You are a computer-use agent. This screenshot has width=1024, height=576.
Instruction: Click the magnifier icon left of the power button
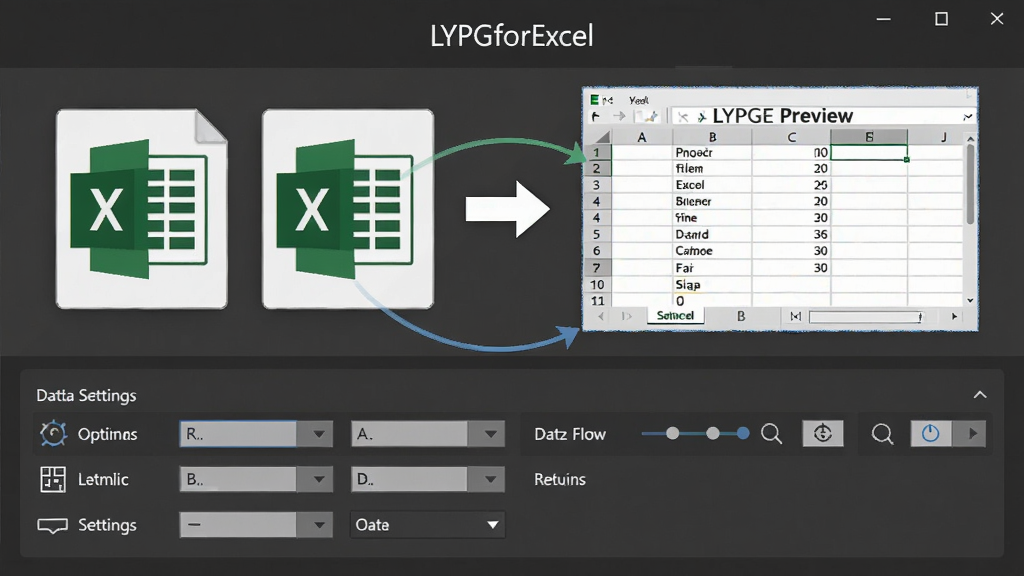[x=882, y=434]
